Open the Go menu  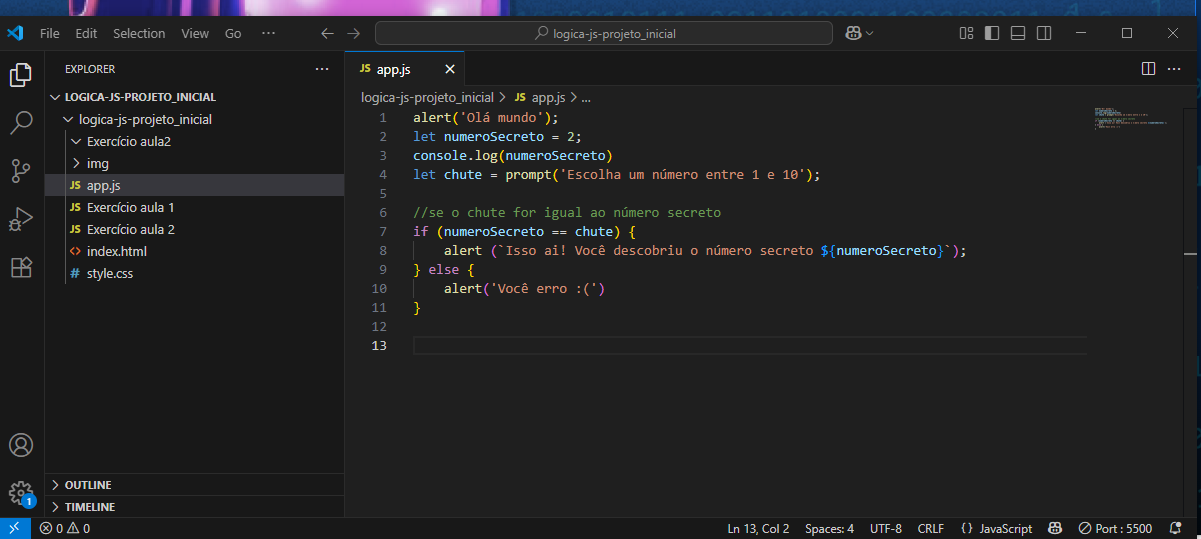click(233, 33)
